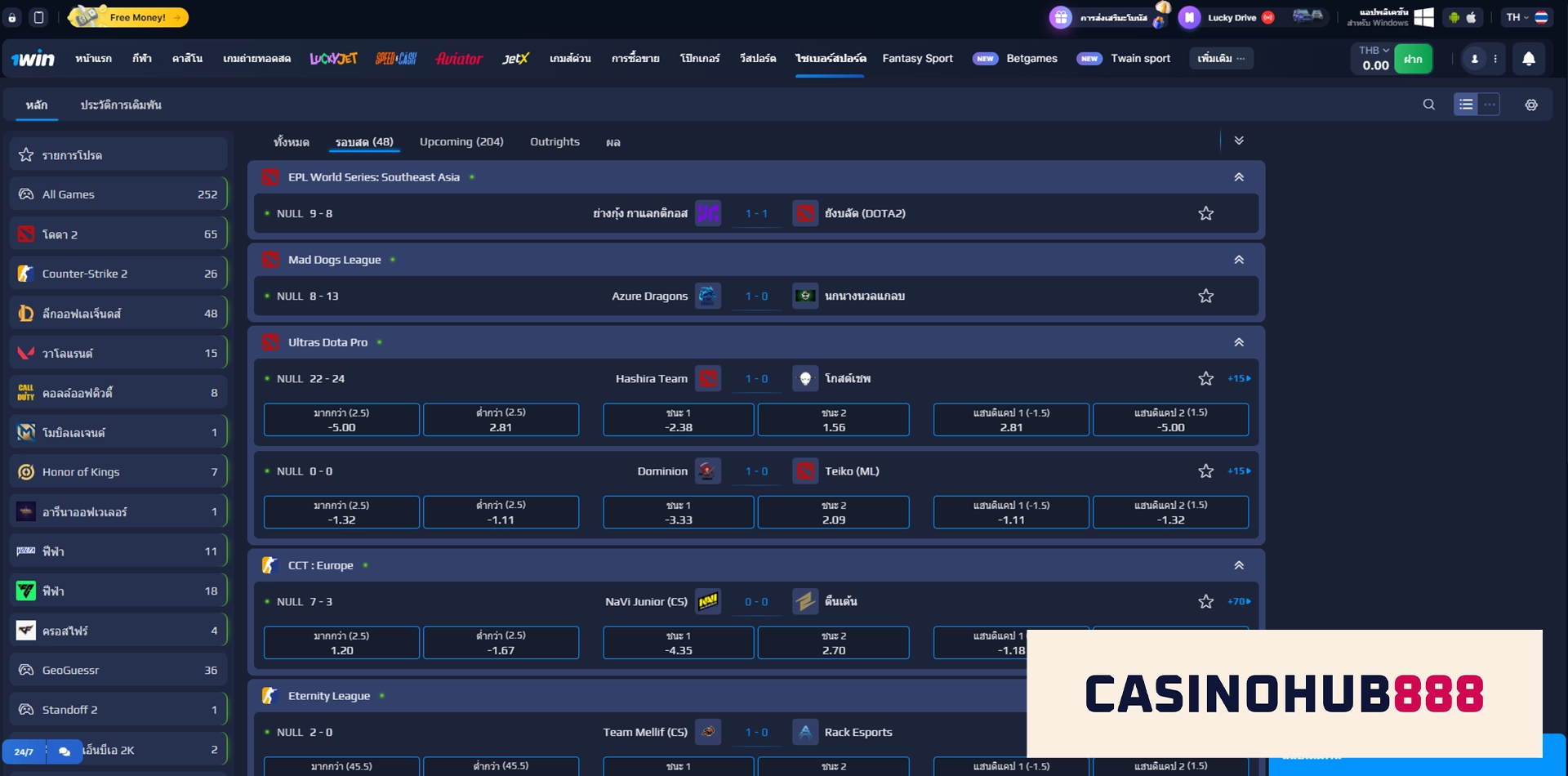Screen dimensions: 1568x776
Task: Click the green ฝาก deposit button
Action: coord(1414,59)
